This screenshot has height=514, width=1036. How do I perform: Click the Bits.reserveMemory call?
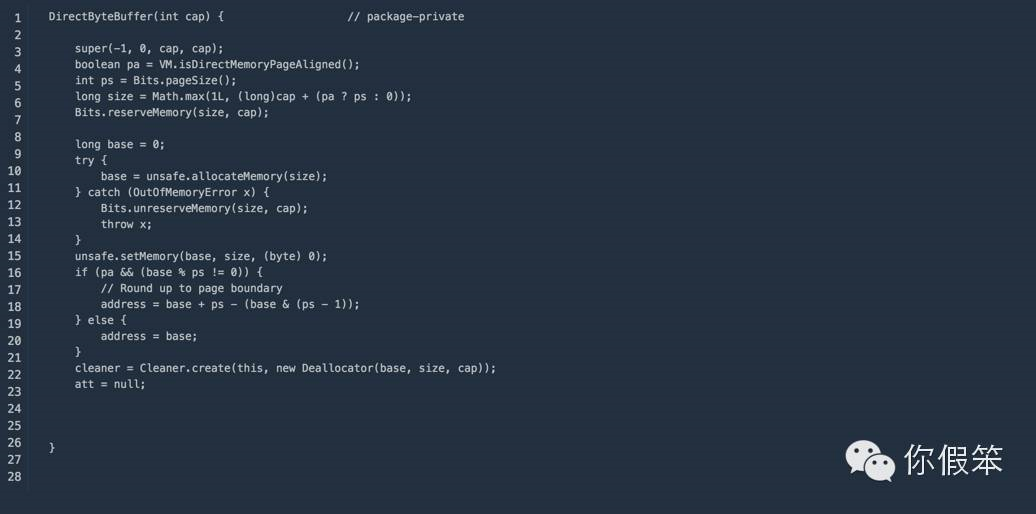point(172,112)
